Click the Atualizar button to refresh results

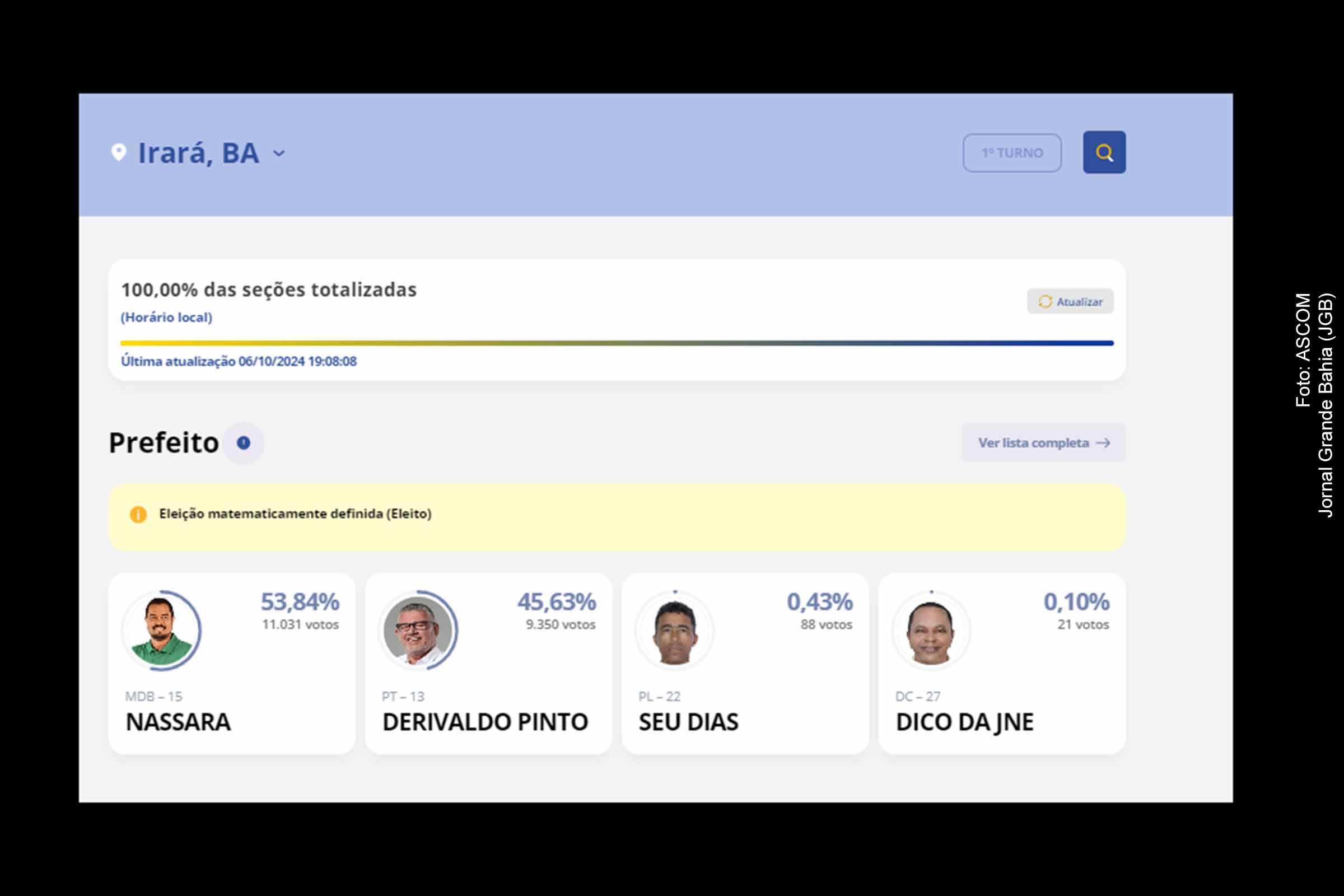[x=1070, y=301]
